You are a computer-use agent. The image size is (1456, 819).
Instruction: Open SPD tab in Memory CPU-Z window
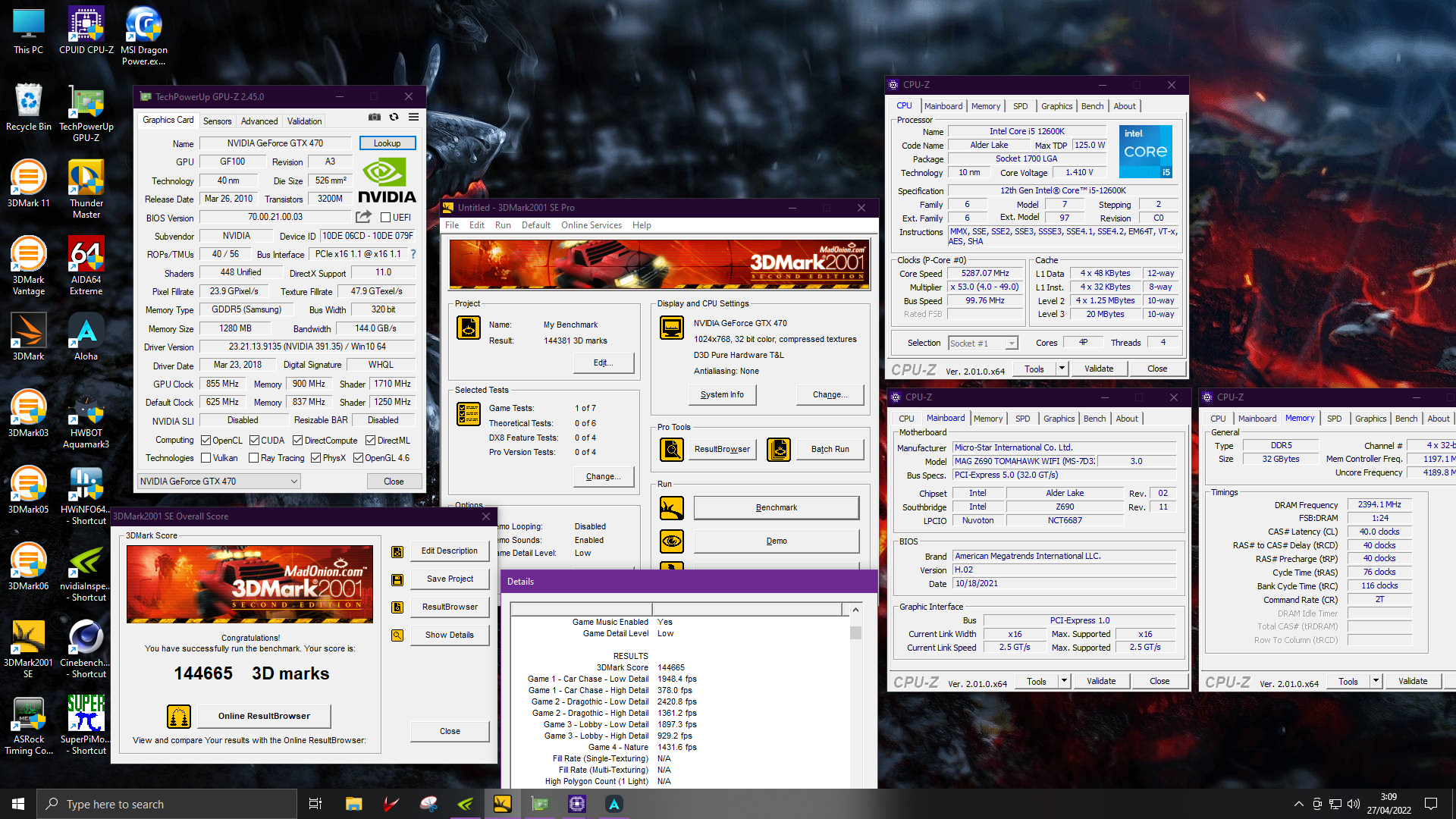point(1334,419)
